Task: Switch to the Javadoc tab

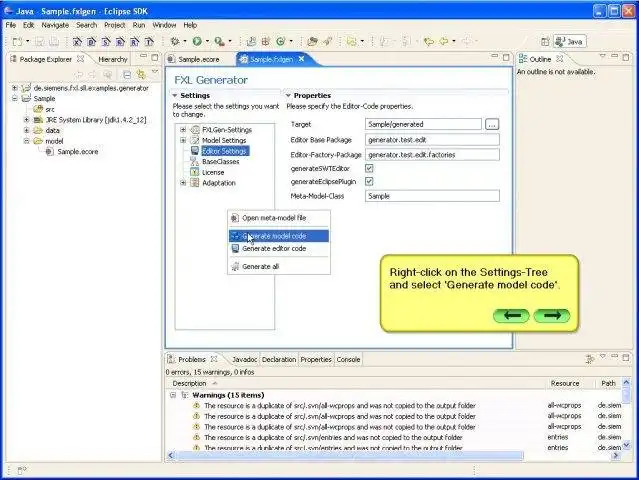Action: click(245, 360)
